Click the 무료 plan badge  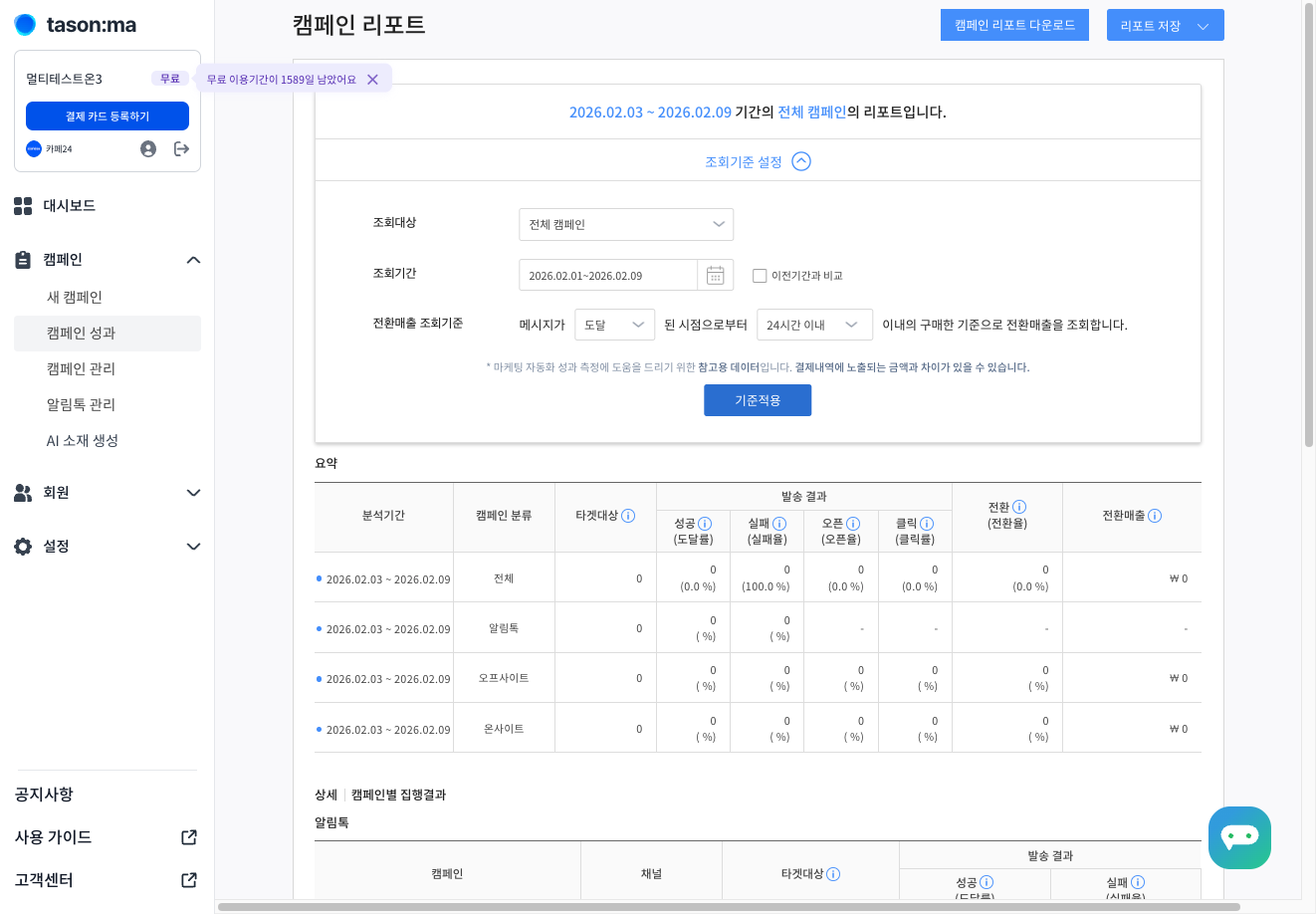(170, 79)
